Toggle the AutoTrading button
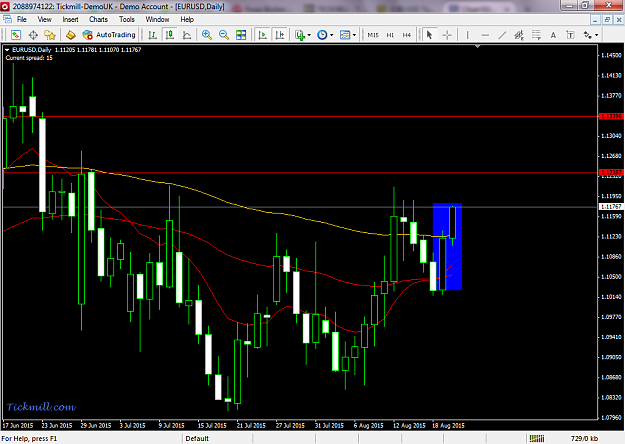This screenshot has width=625, height=444. pyautogui.click(x=109, y=35)
